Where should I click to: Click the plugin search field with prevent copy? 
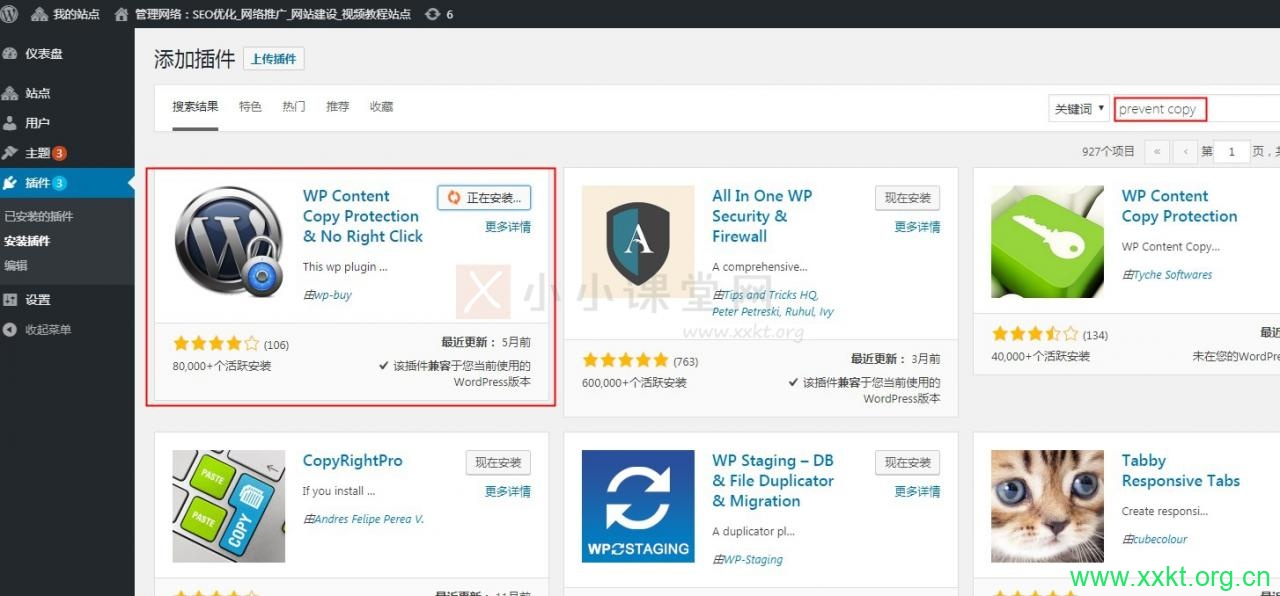[1196, 109]
